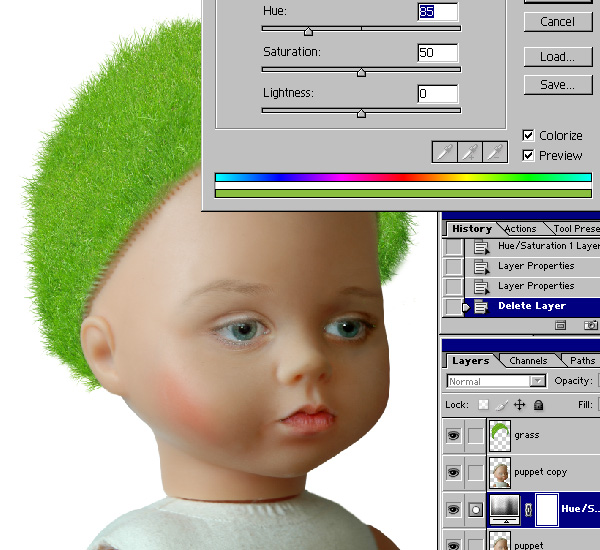Set history brush source at Delete Layer
Image resolution: width=600 pixels, height=550 pixels.
pos(453,307)
